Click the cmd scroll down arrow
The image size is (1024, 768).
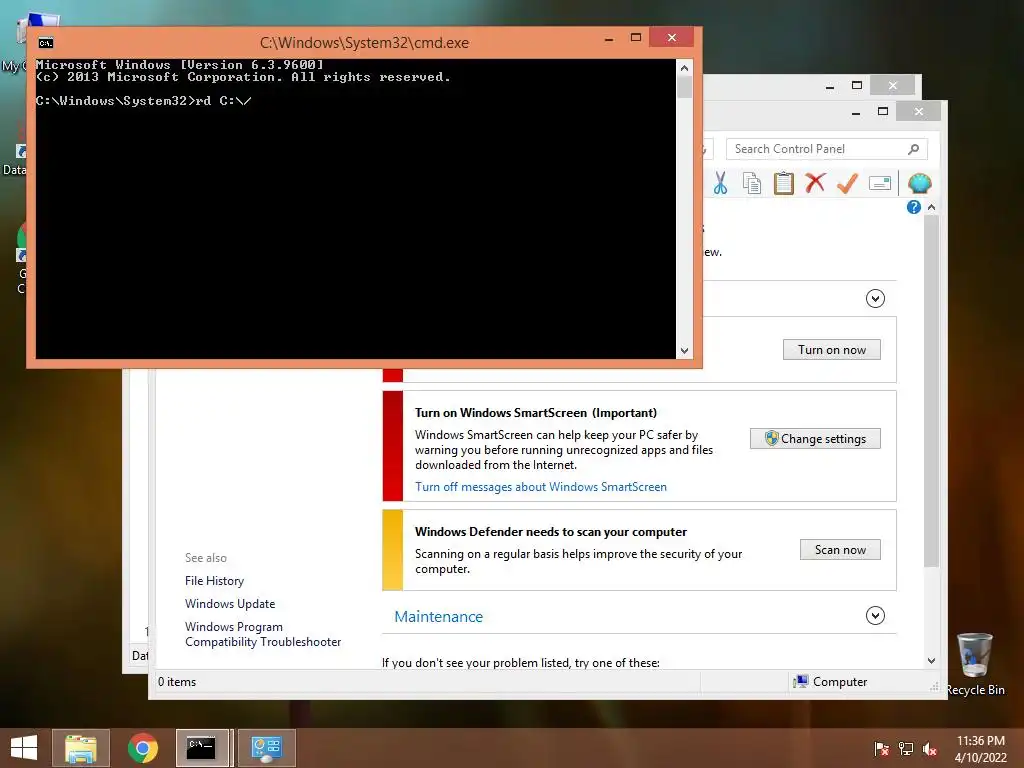(x=684, y=351)
